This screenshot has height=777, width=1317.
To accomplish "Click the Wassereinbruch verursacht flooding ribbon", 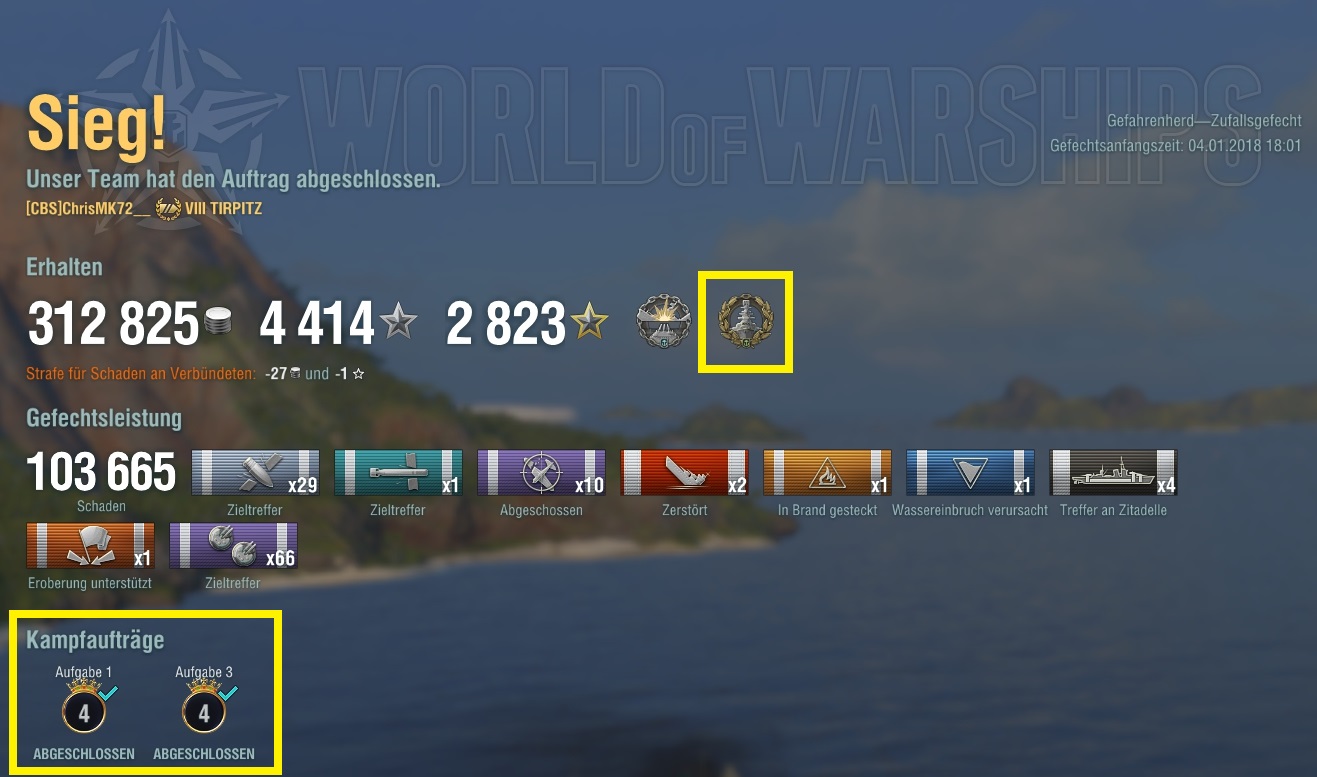I will [x=970, y=473].
